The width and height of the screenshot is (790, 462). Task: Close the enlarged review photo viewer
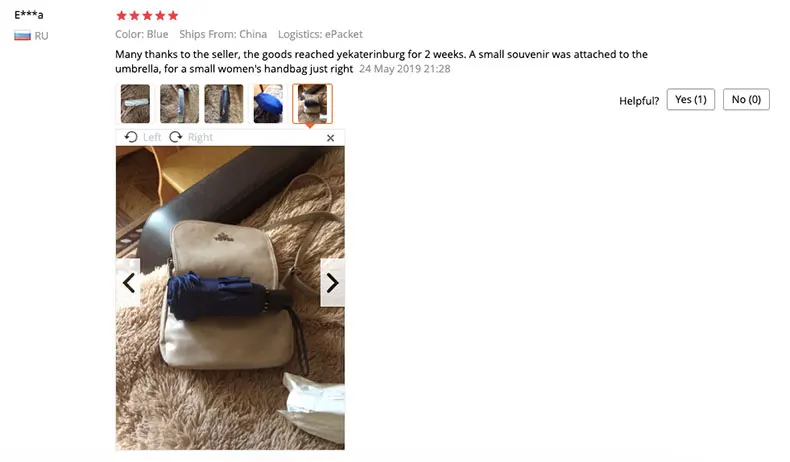(331, 138)
